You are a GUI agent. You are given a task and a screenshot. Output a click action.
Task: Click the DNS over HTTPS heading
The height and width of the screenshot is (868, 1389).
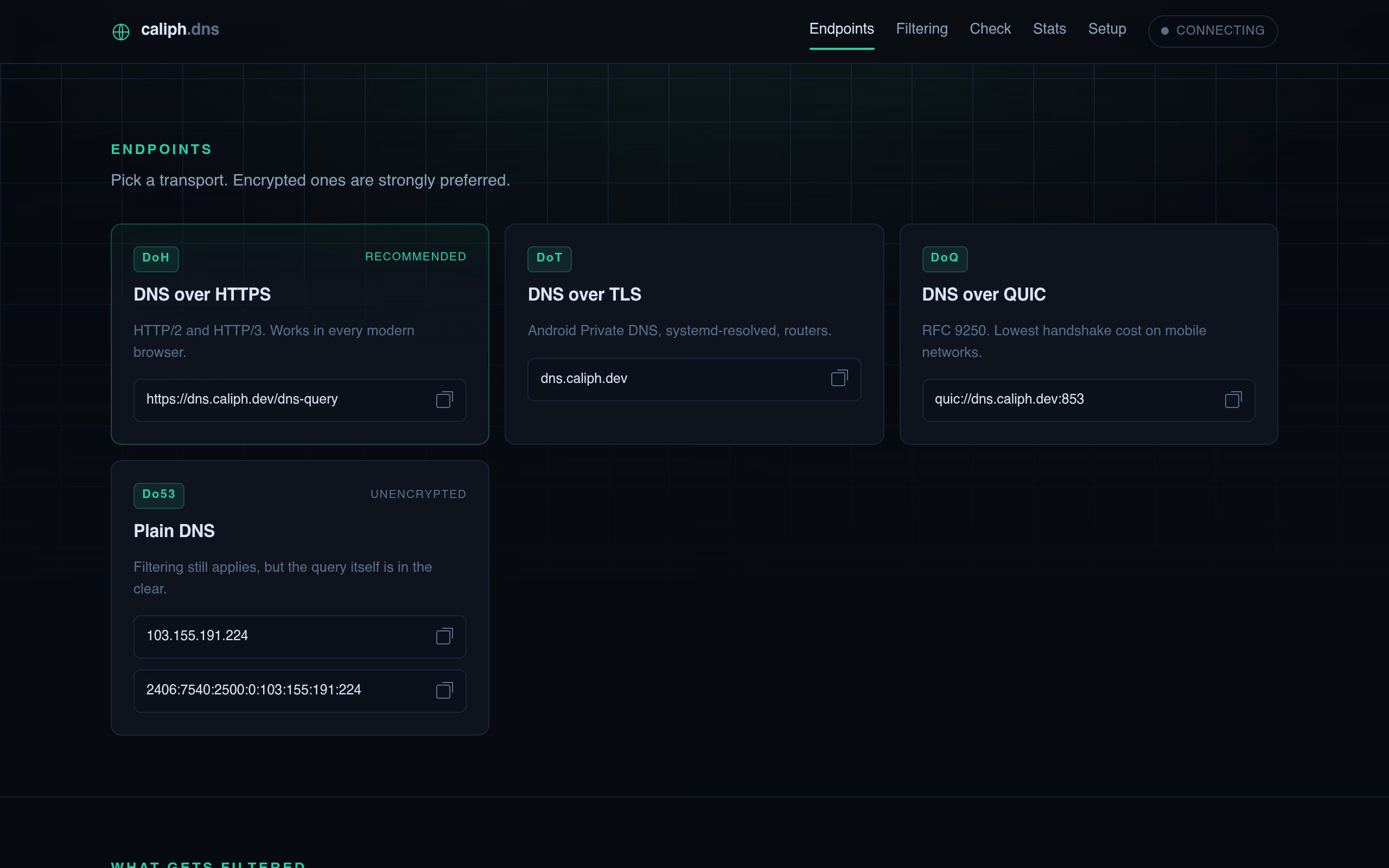(x=202, y=295)
